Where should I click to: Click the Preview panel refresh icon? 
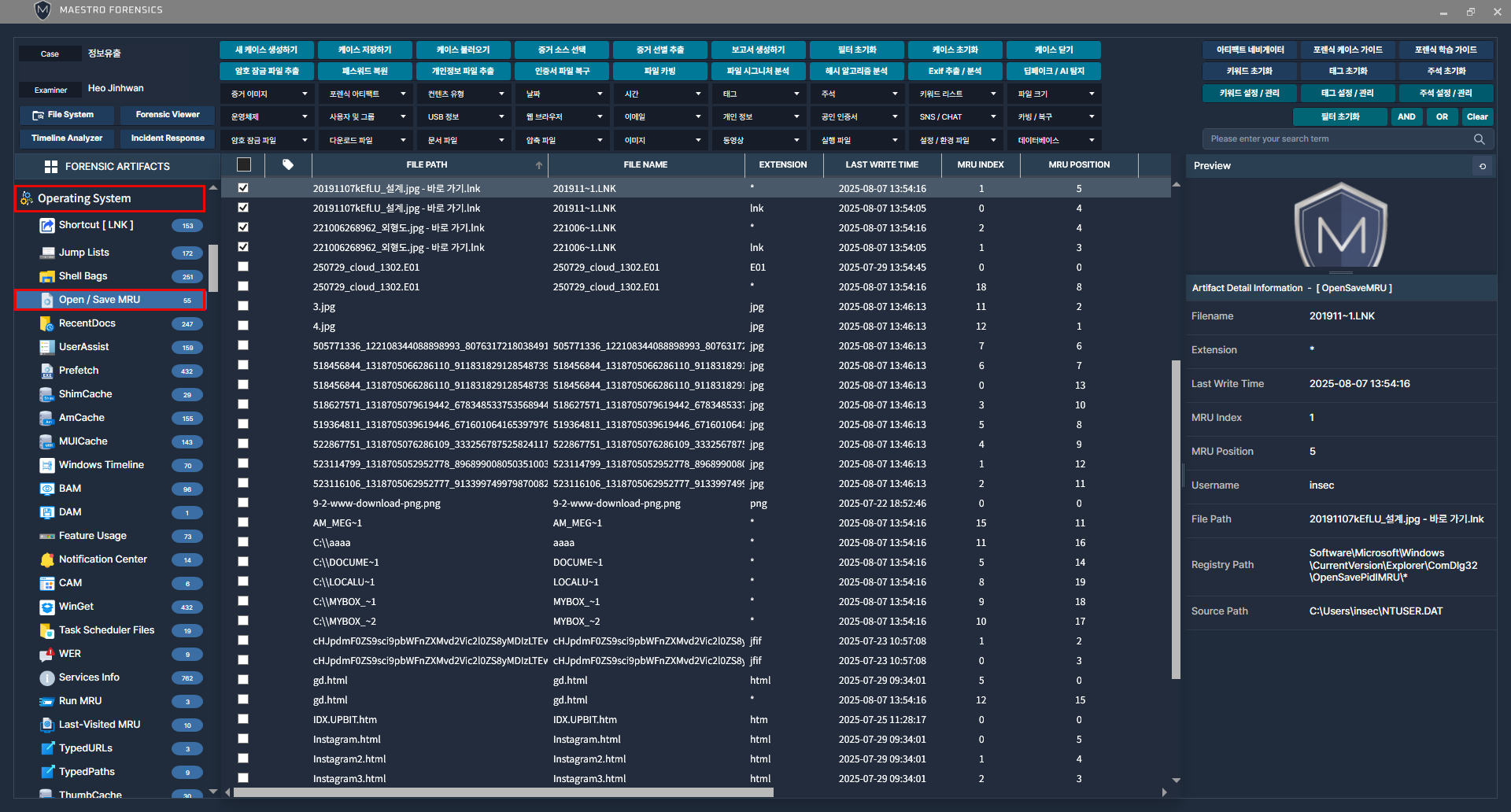[1483, 166]
